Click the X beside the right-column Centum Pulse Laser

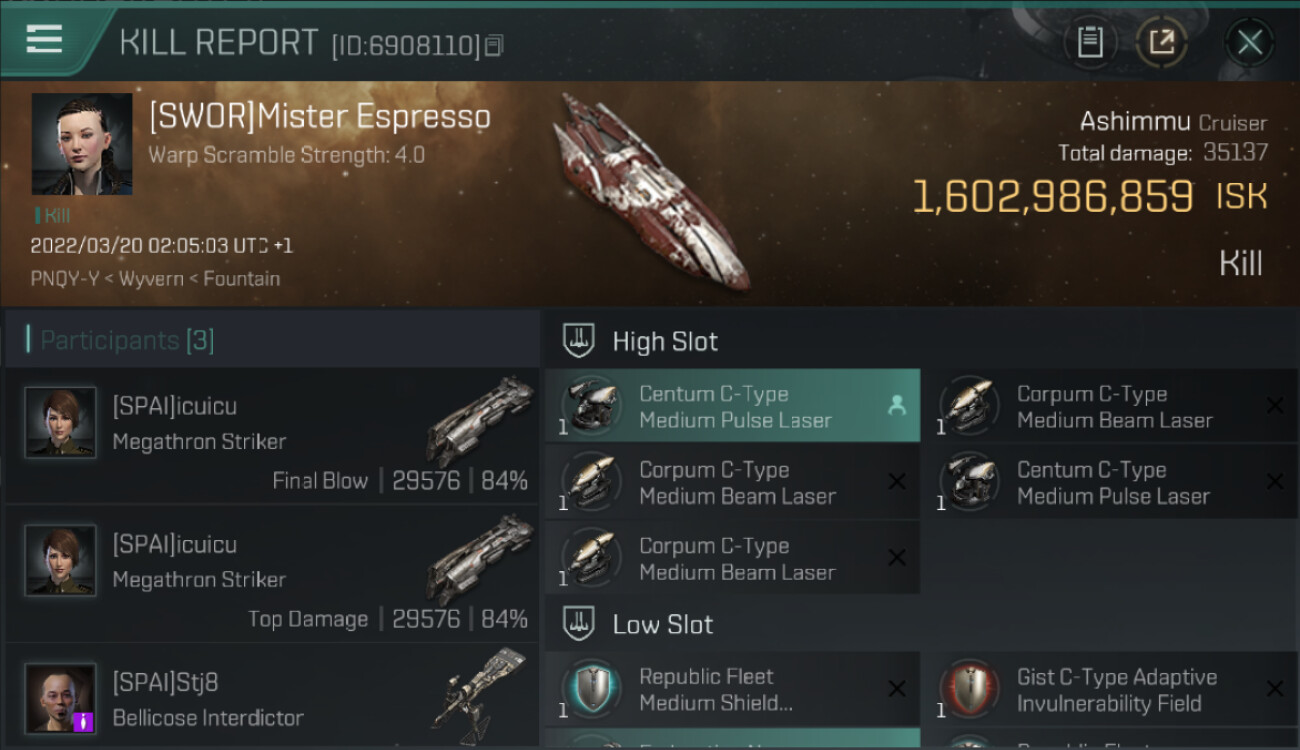[1274, 481]
